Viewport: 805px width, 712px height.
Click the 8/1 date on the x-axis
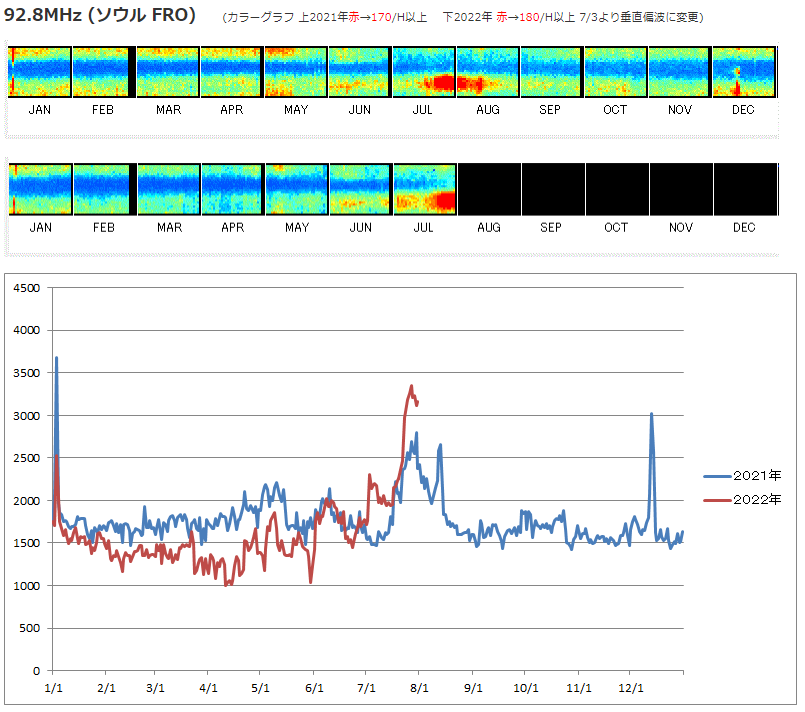420,689
